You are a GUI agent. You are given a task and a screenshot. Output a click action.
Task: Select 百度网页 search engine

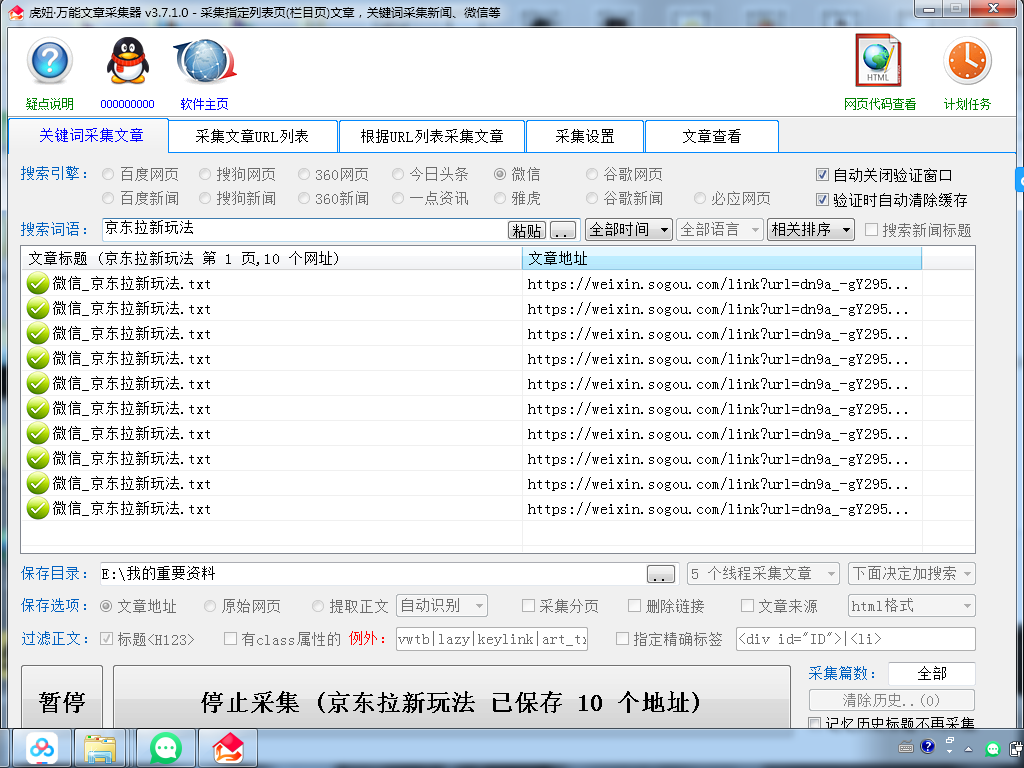point(108,174)
